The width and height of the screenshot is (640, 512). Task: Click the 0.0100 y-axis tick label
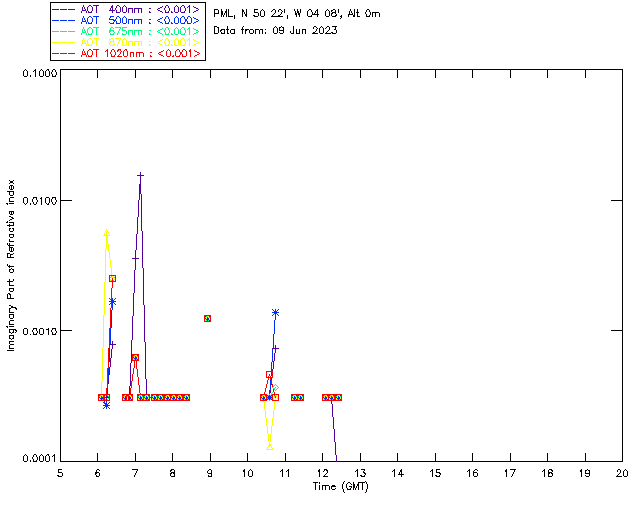(39, 201)
